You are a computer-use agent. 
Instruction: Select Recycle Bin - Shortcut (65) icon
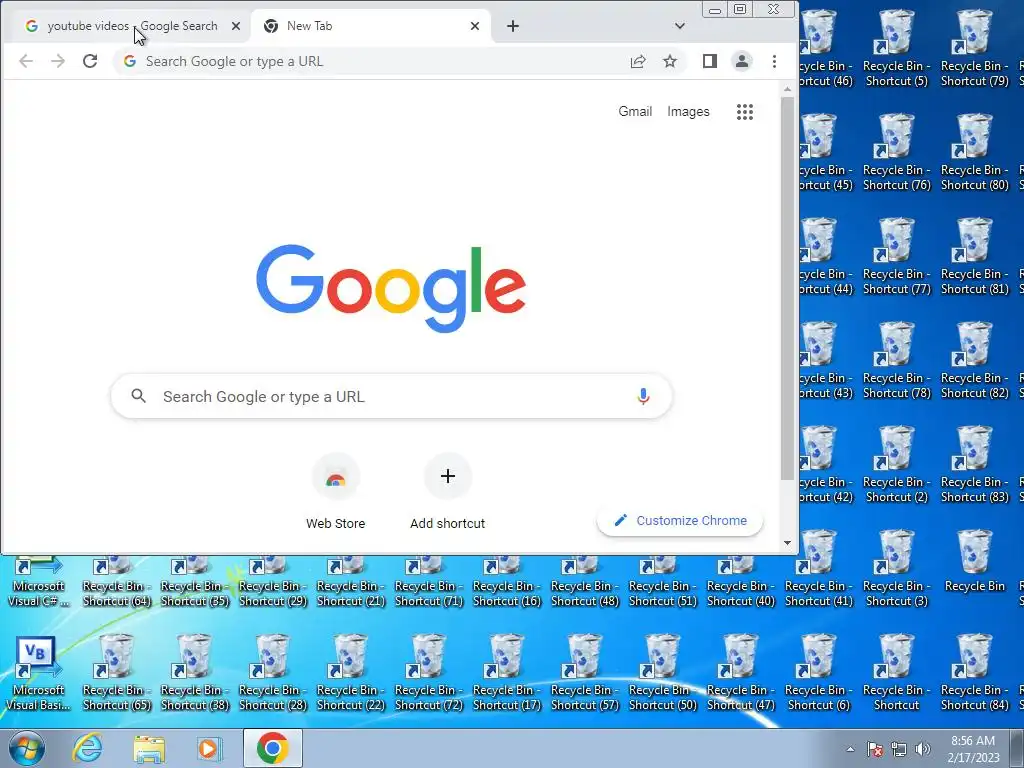coord(116,673)
